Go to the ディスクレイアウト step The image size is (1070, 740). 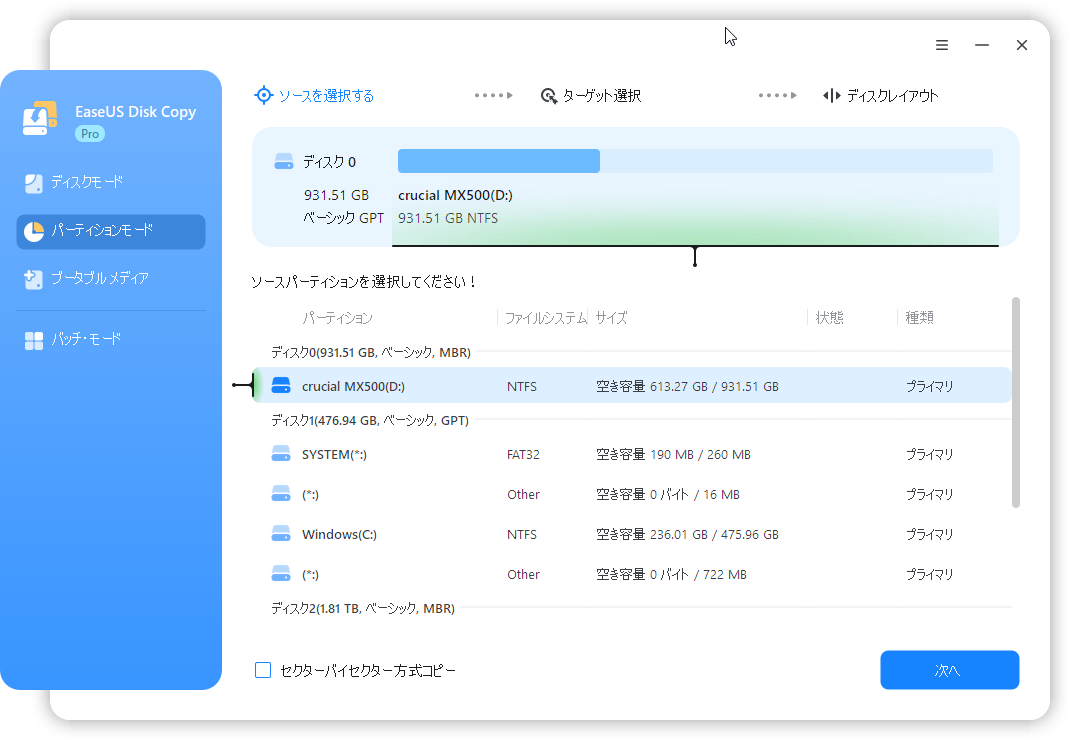(x=880, y=96)
